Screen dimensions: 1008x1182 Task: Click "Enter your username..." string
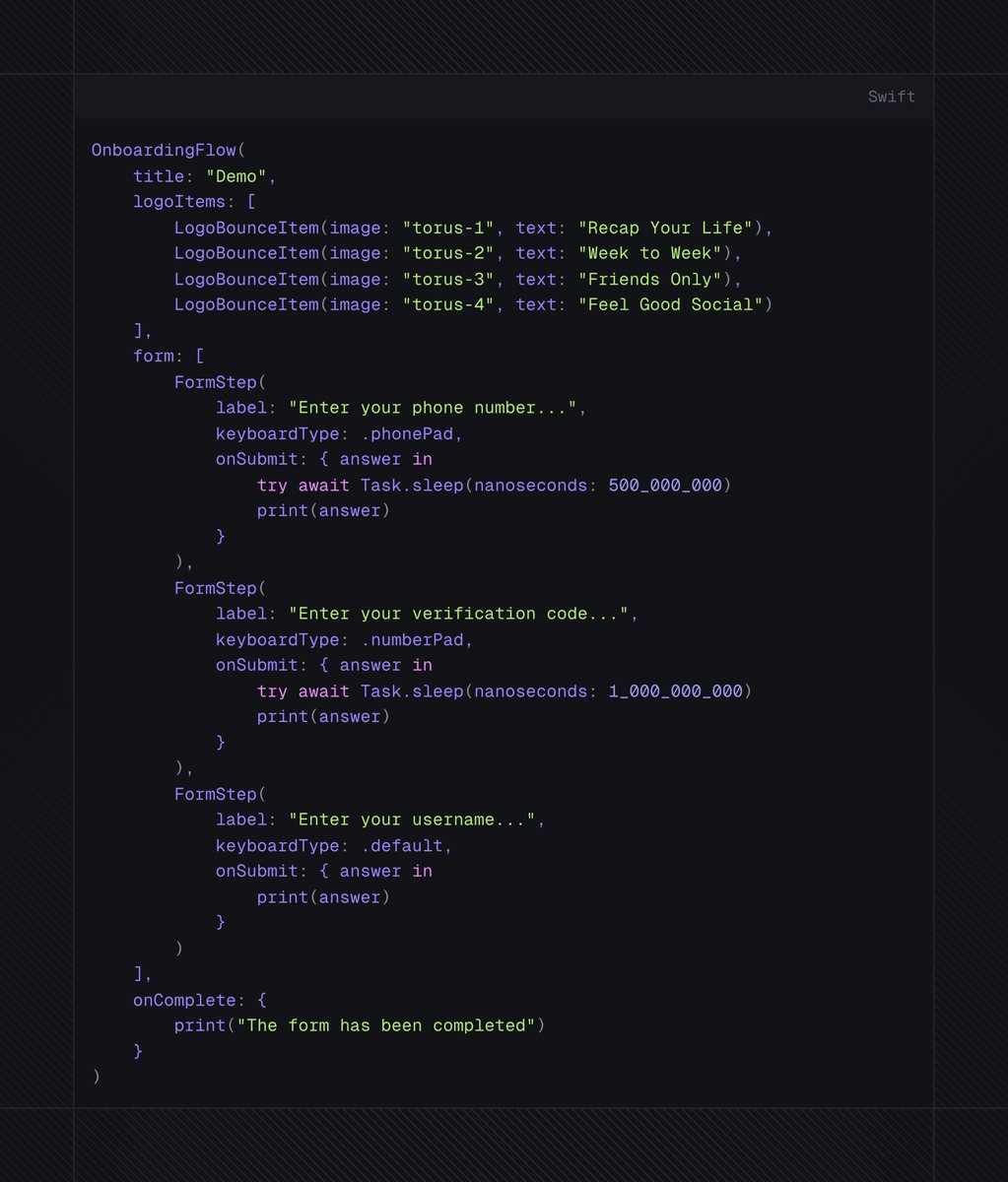[x=412, y=820]
